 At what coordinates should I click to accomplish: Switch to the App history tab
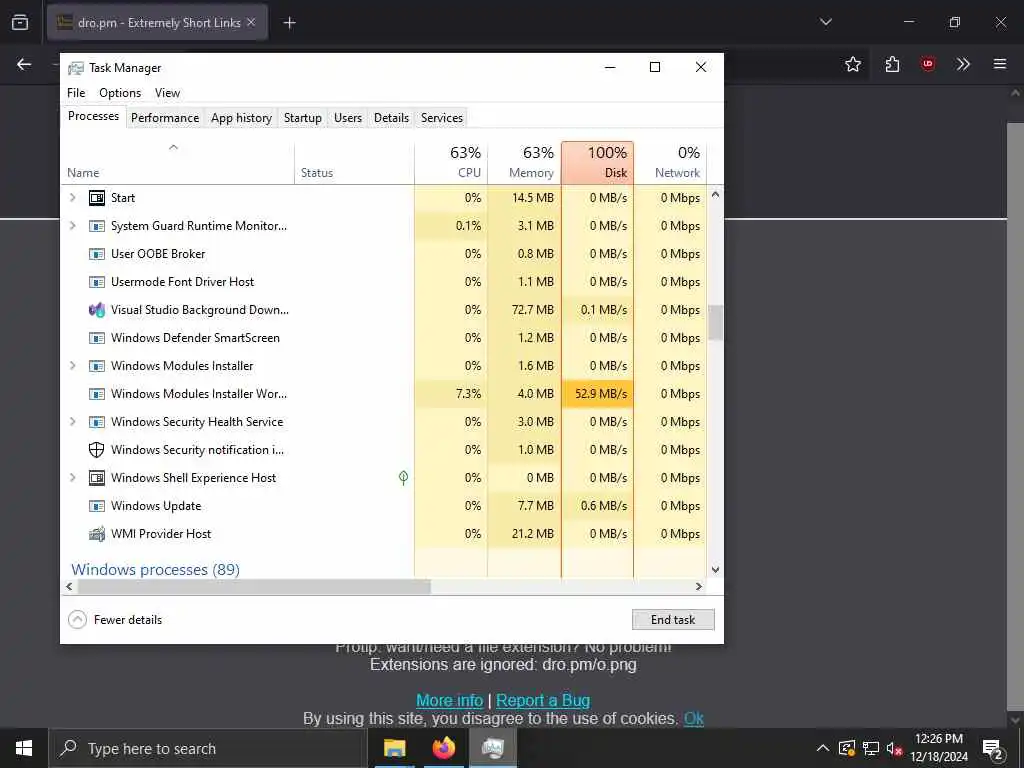[x=241, y=118]
